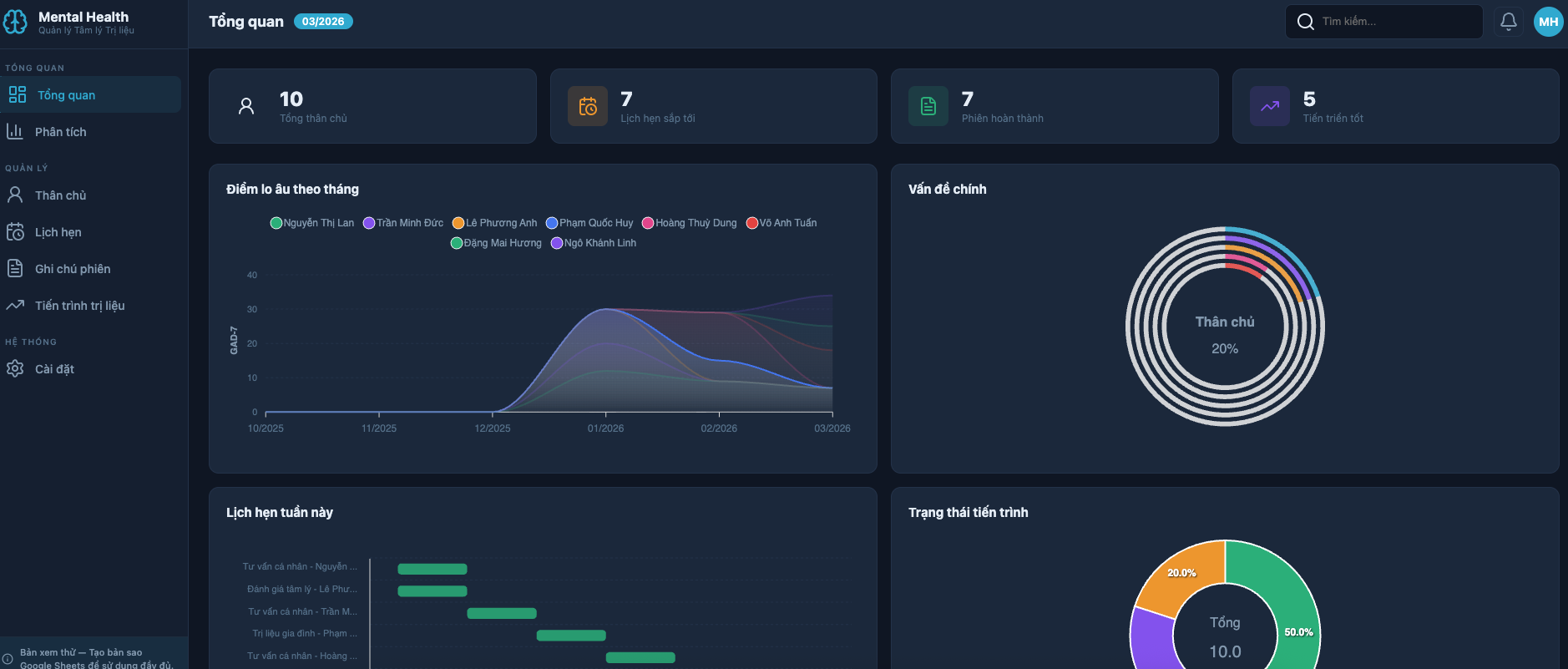Click the purple trend icon for good progress
The height and width of the screenshot is (669, 1568).
point(1269,106)
